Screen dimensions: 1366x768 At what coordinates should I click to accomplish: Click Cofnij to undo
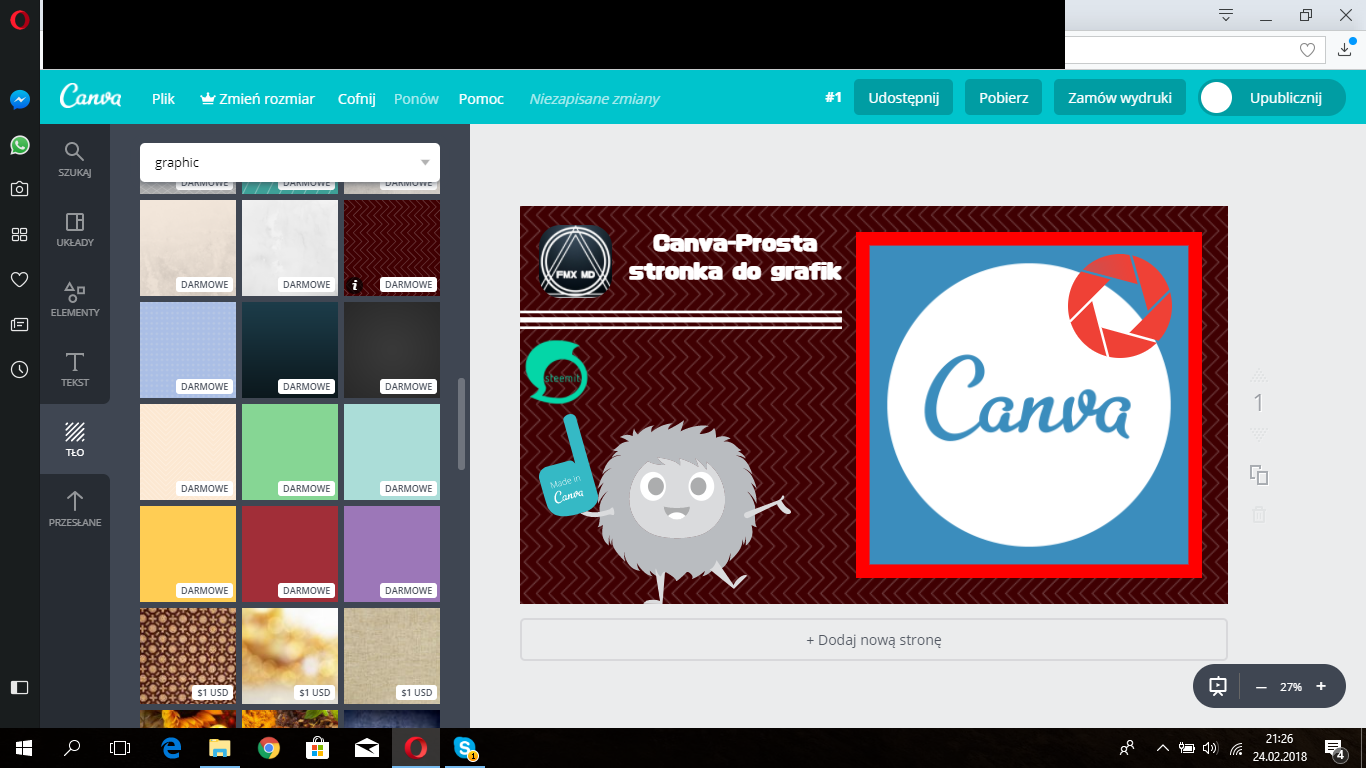pos(357,98)
